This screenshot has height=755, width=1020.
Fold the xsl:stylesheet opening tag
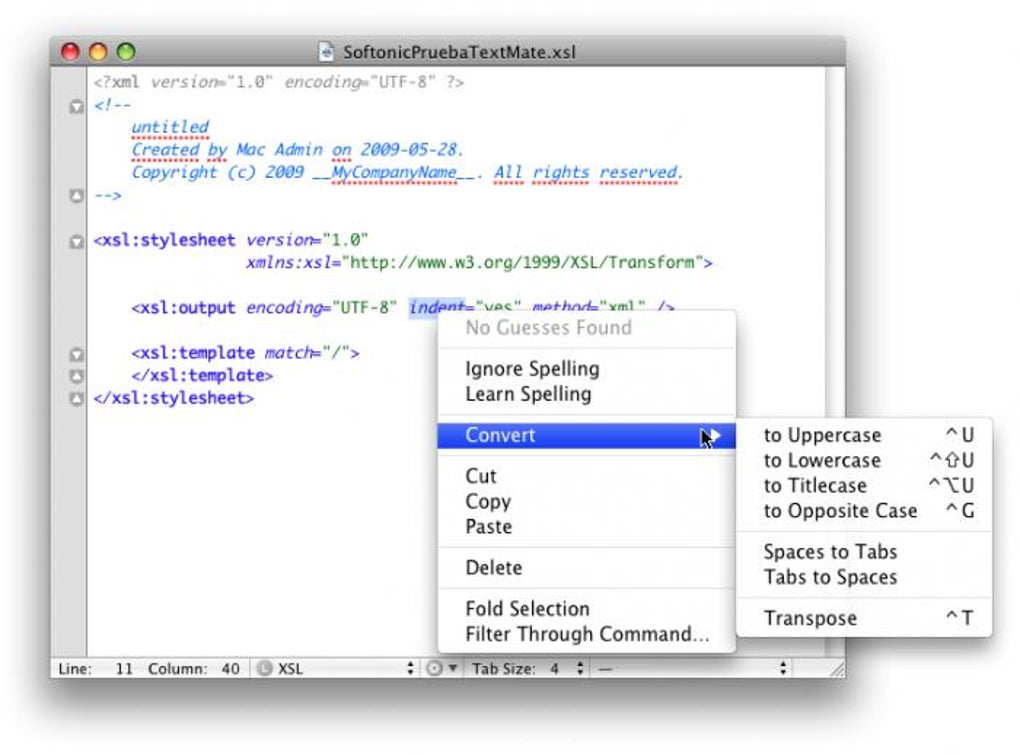click(x=76, y=242)
